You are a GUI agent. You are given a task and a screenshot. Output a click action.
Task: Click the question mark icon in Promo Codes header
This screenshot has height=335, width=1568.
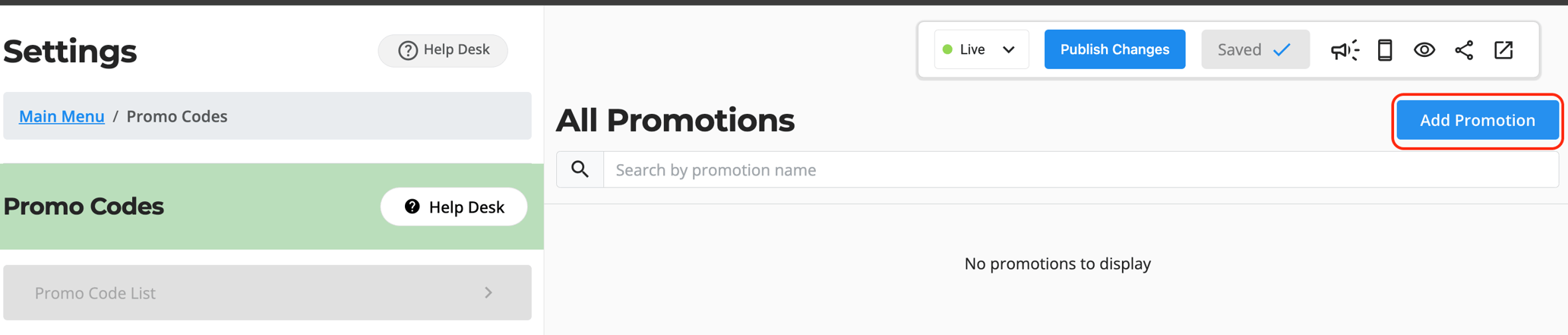413,207
